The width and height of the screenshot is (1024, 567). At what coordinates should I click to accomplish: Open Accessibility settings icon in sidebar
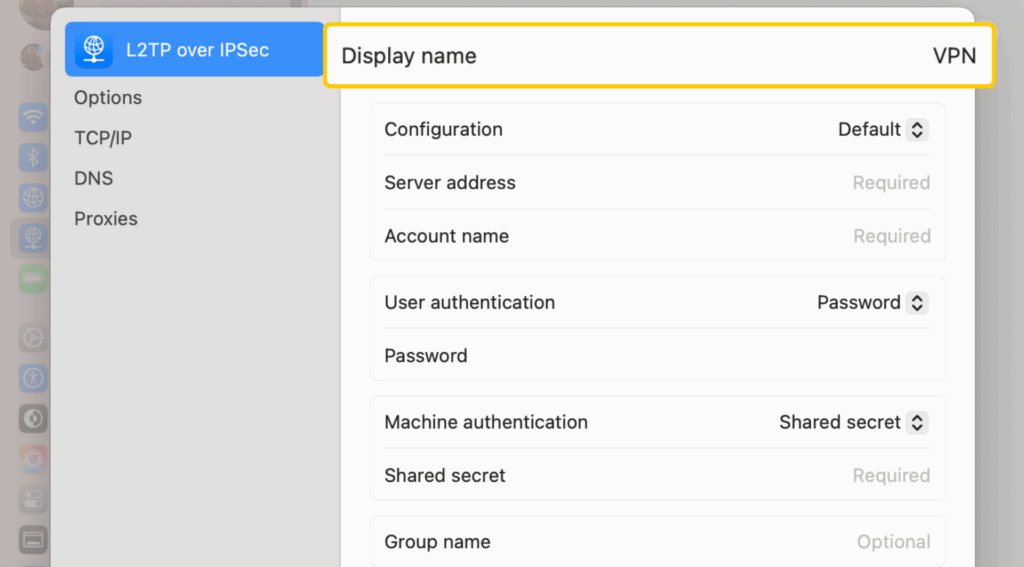34,377
